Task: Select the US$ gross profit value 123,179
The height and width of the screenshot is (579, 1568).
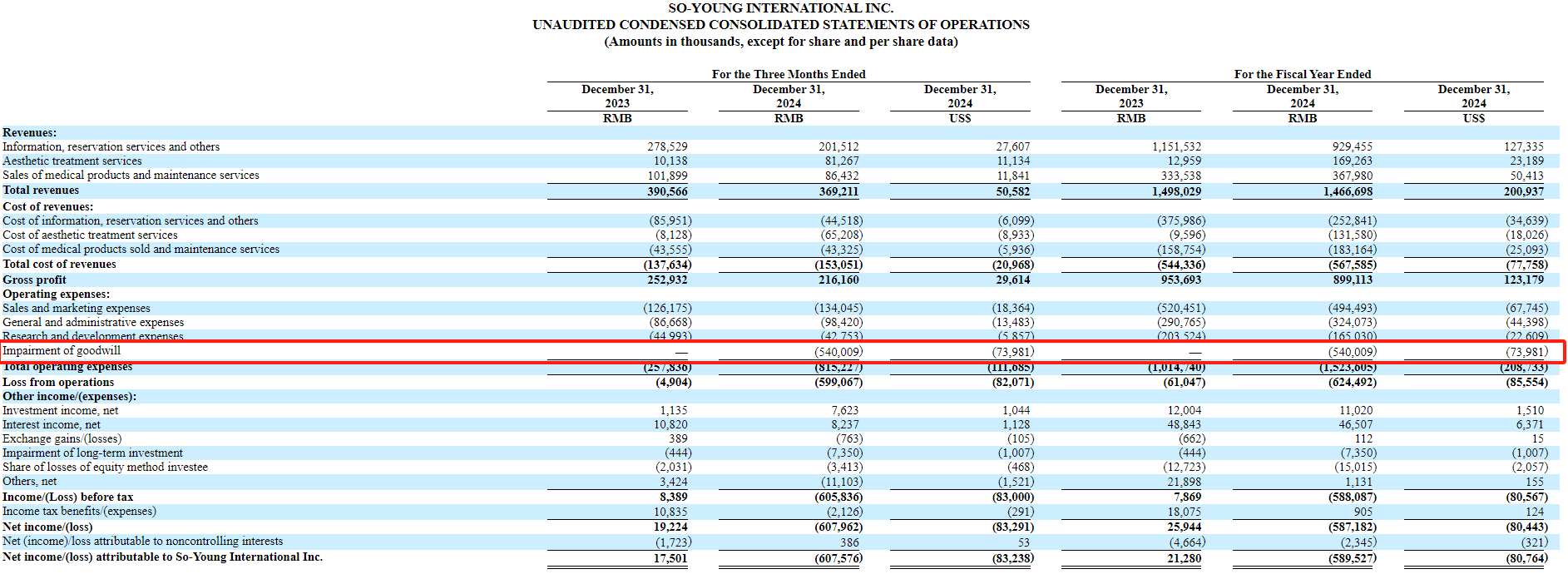Action: point(1524,280)
